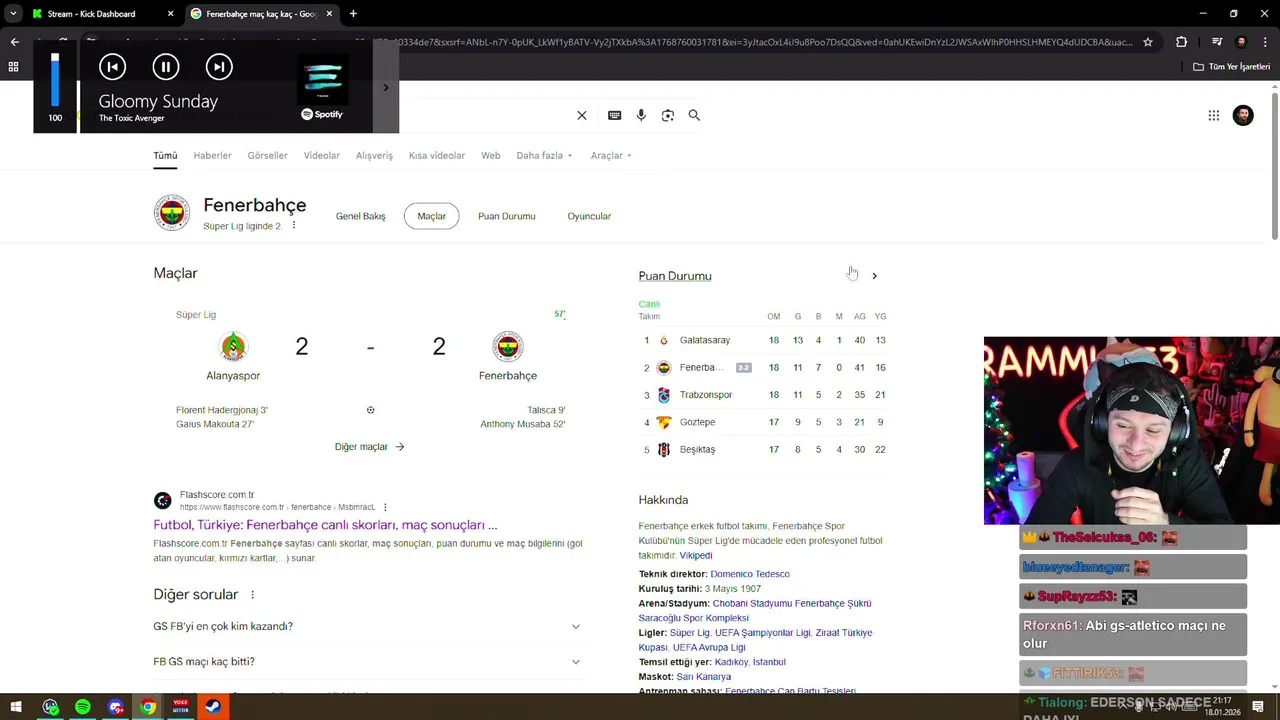The image size is (1280, 720).
Task: Expand standings with the right chevron
Action: click(x=874, y=276)
